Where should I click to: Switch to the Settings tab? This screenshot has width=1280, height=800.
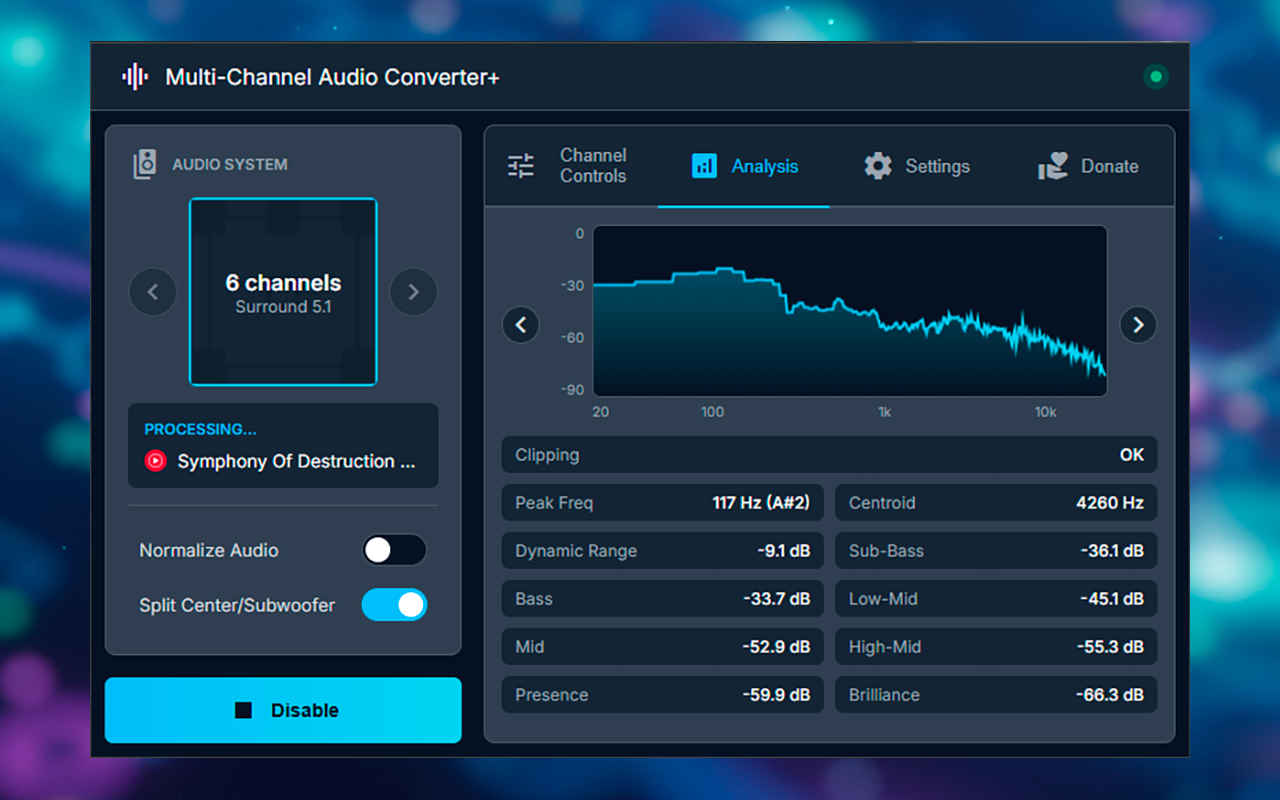tap(916, 166)
